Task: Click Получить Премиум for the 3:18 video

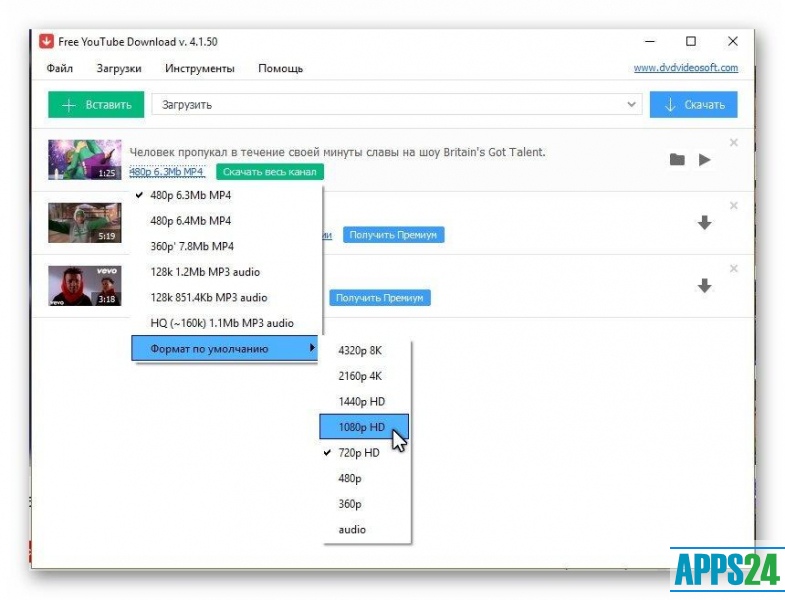Action: (380, 298)
